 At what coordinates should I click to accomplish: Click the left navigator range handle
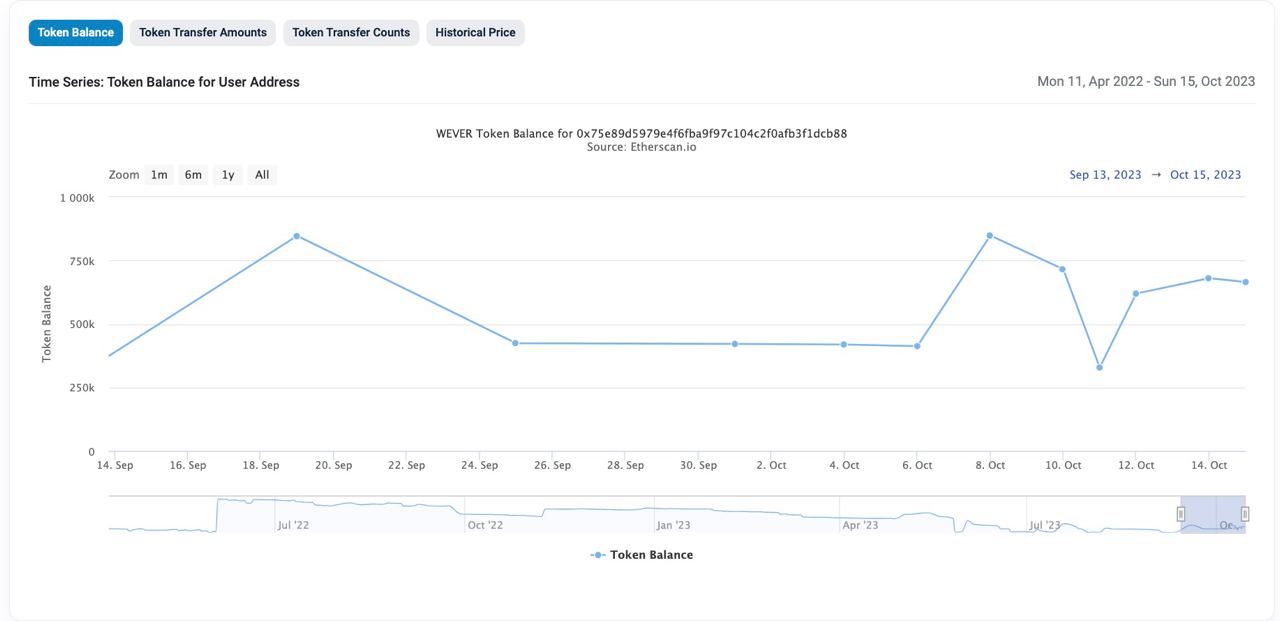coord(1181,514)
